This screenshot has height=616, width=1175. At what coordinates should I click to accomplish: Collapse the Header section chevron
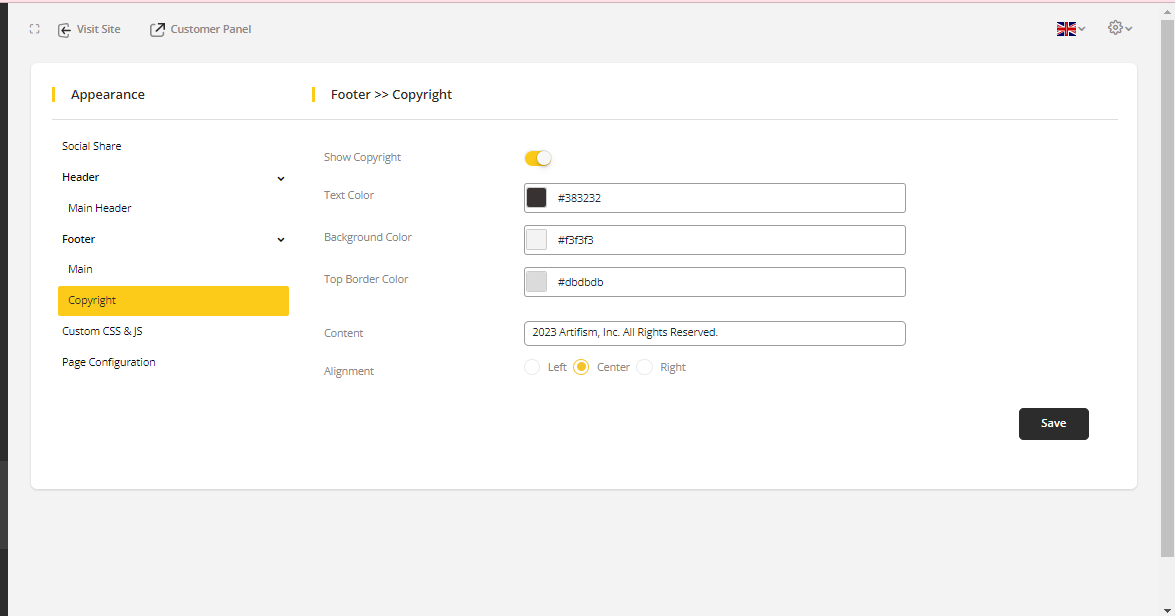[x=281, y=178]
